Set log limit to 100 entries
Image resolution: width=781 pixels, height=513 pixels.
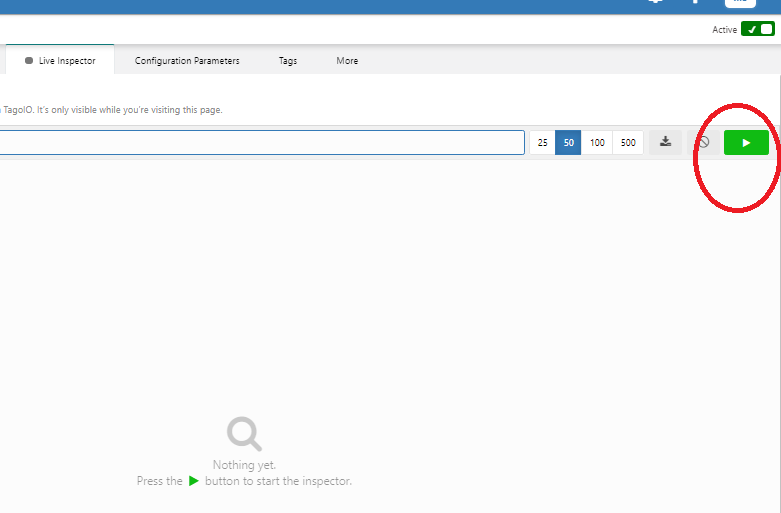tap(597, 142)
